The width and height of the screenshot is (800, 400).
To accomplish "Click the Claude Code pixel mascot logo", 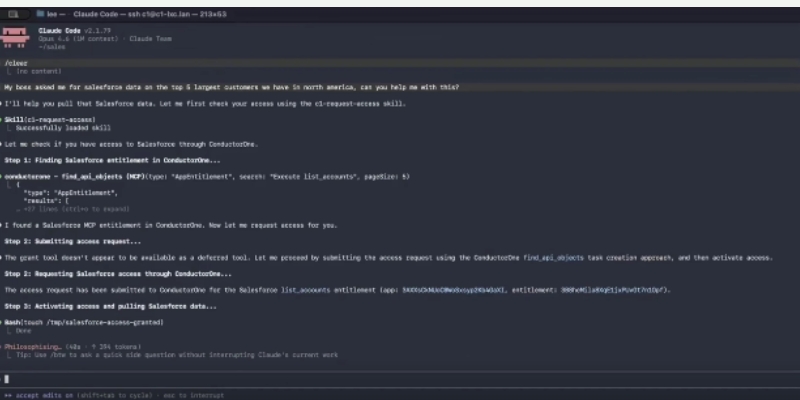I will coord(14,38).
